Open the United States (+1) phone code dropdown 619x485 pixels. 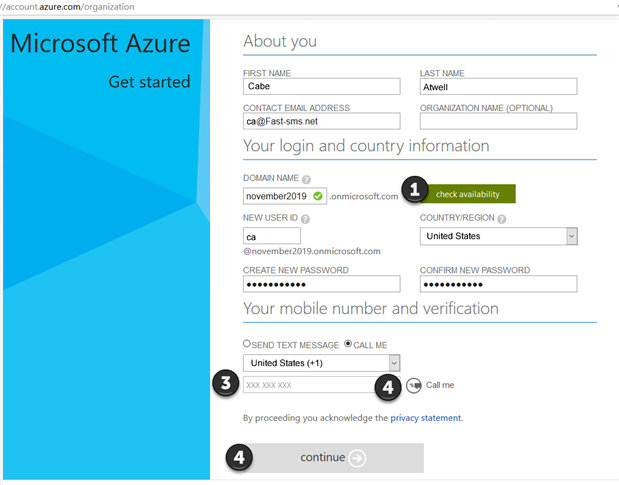tap(322, 363)
